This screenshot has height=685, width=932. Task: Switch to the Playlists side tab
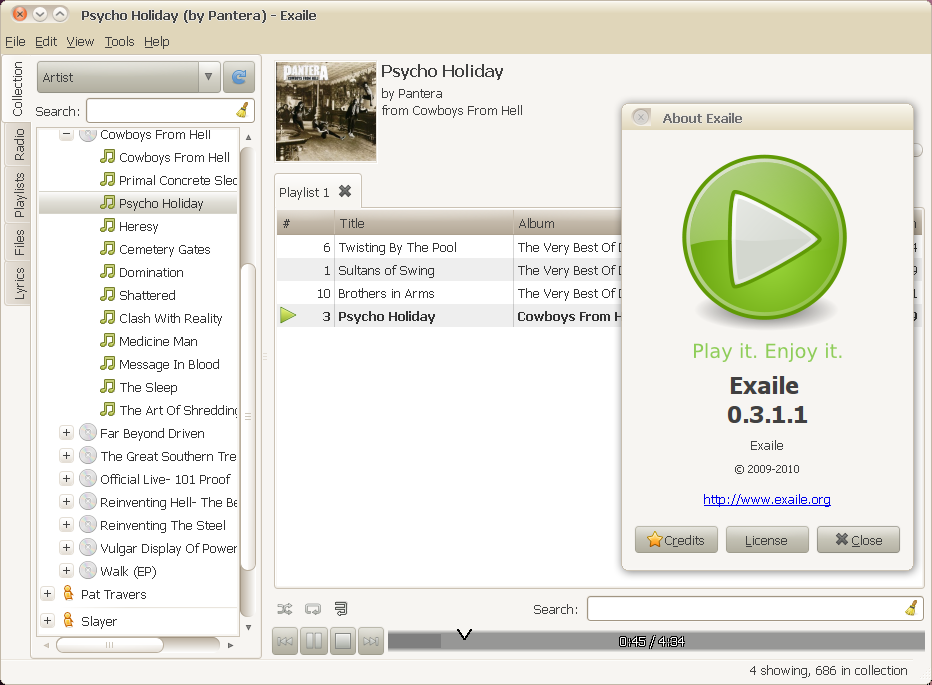pos(18,194)
